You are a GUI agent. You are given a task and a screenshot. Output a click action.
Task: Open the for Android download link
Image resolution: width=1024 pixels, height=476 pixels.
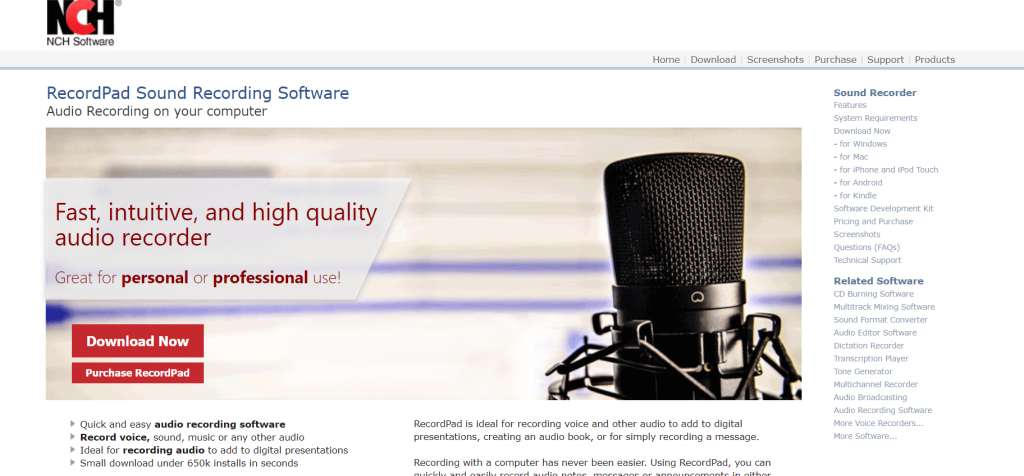coord(857,183)
